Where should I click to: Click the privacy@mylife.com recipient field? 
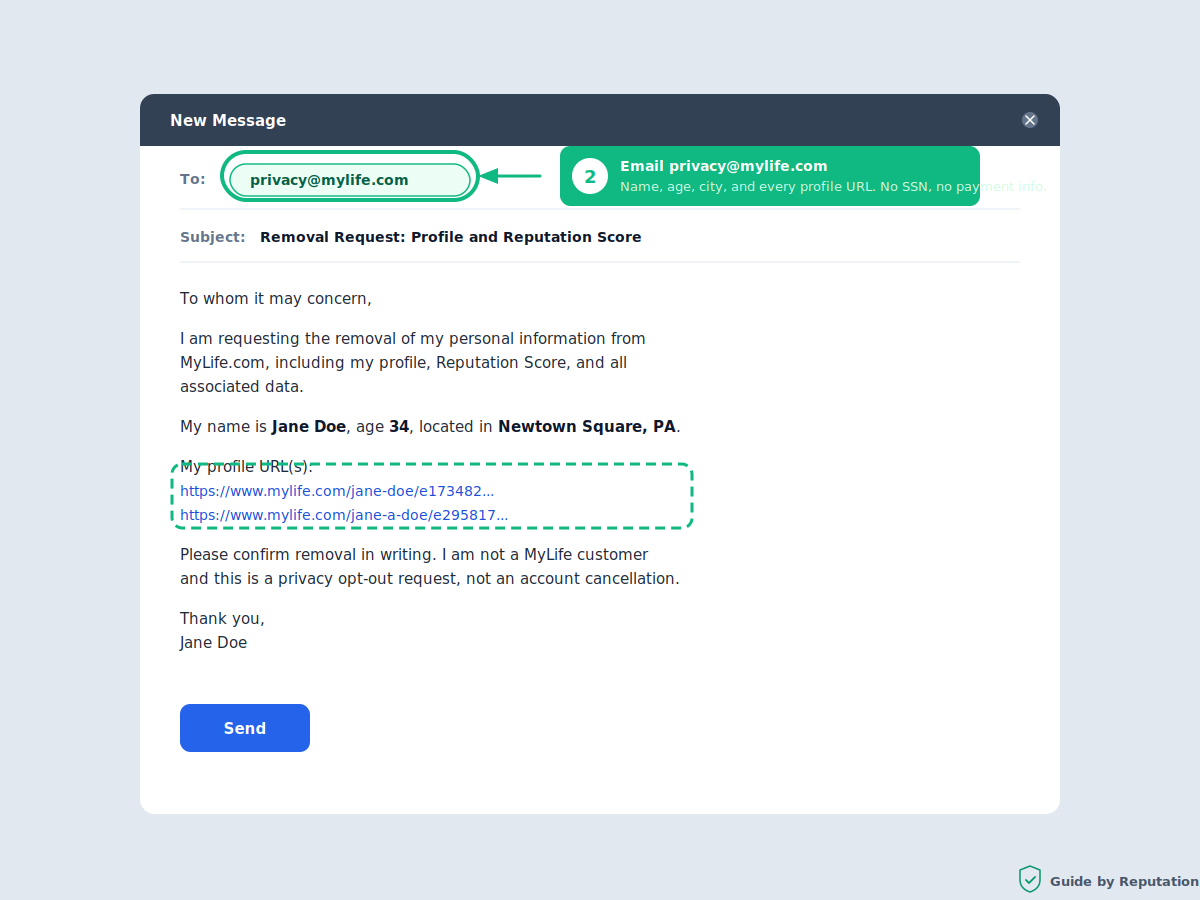pyautogui.click(x=349, y=180)
